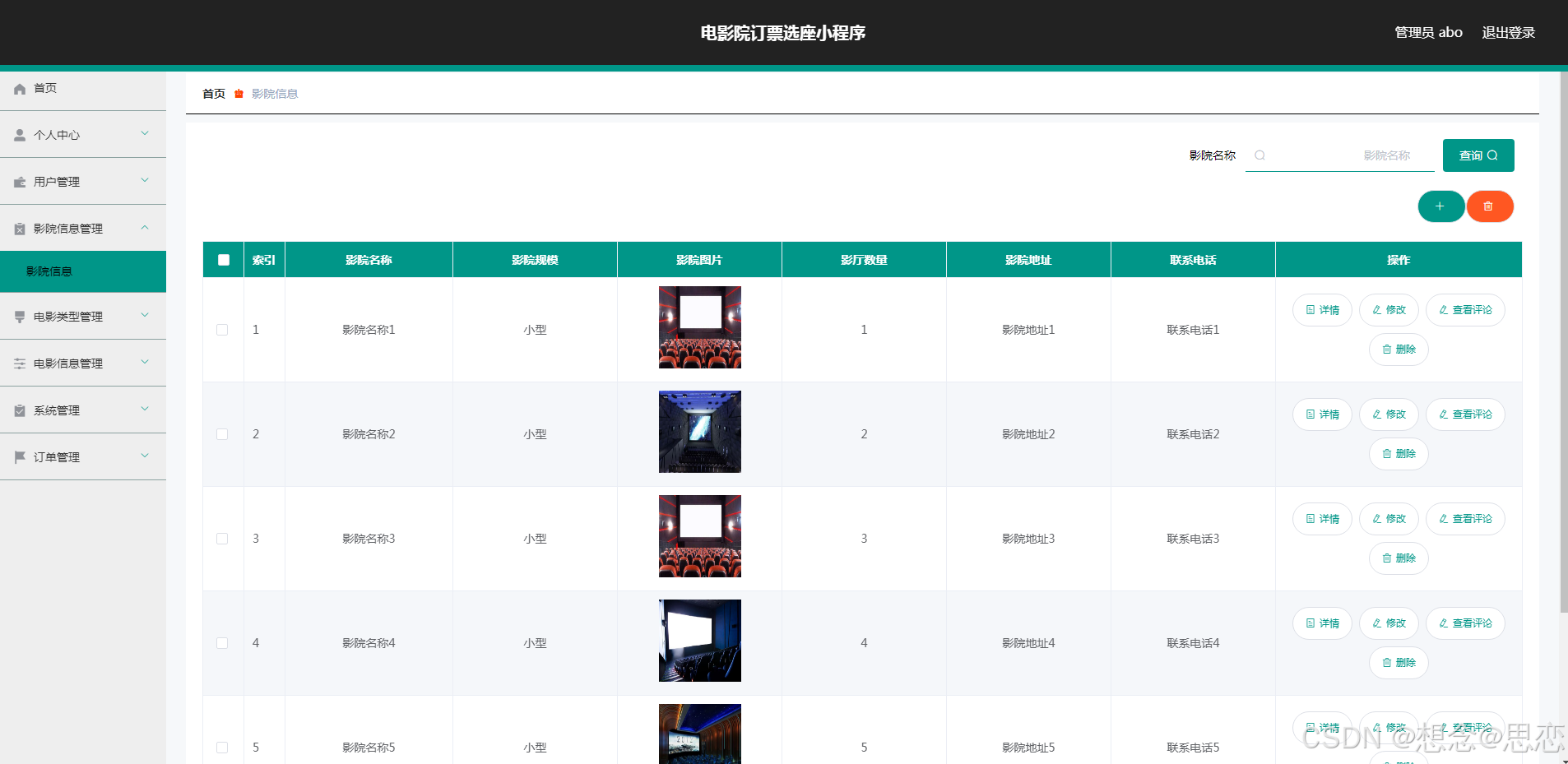Click the 查询 search button
The image size is (1568, 764).
pyautogui.click(x=1478, y=155)
